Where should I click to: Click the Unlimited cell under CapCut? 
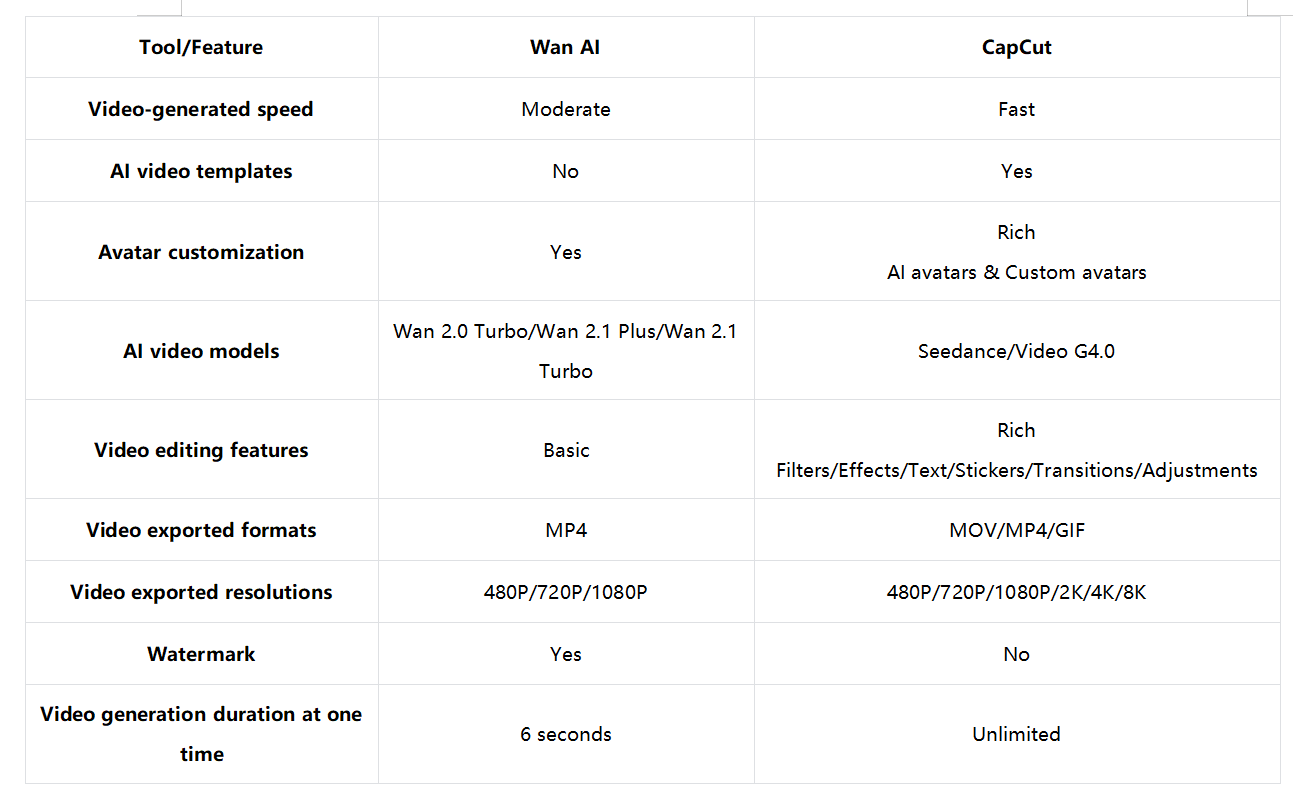point(1016,734)
